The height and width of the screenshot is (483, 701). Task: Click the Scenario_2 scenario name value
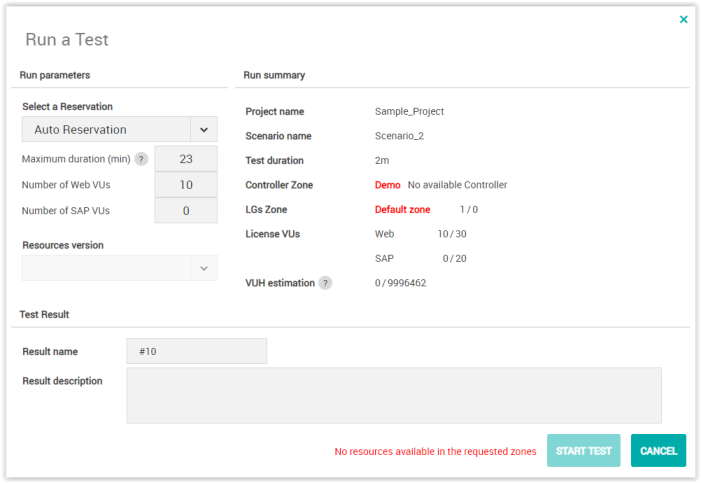click(399, 136)
